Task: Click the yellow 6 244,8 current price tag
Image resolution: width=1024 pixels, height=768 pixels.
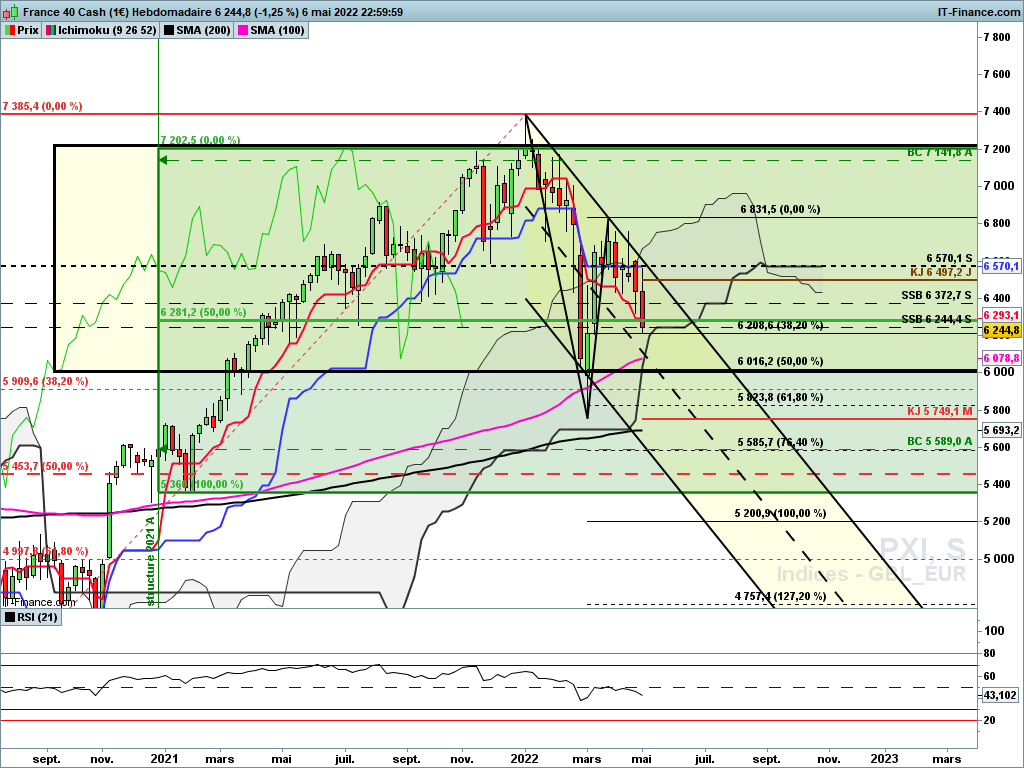Action: 1001,330
